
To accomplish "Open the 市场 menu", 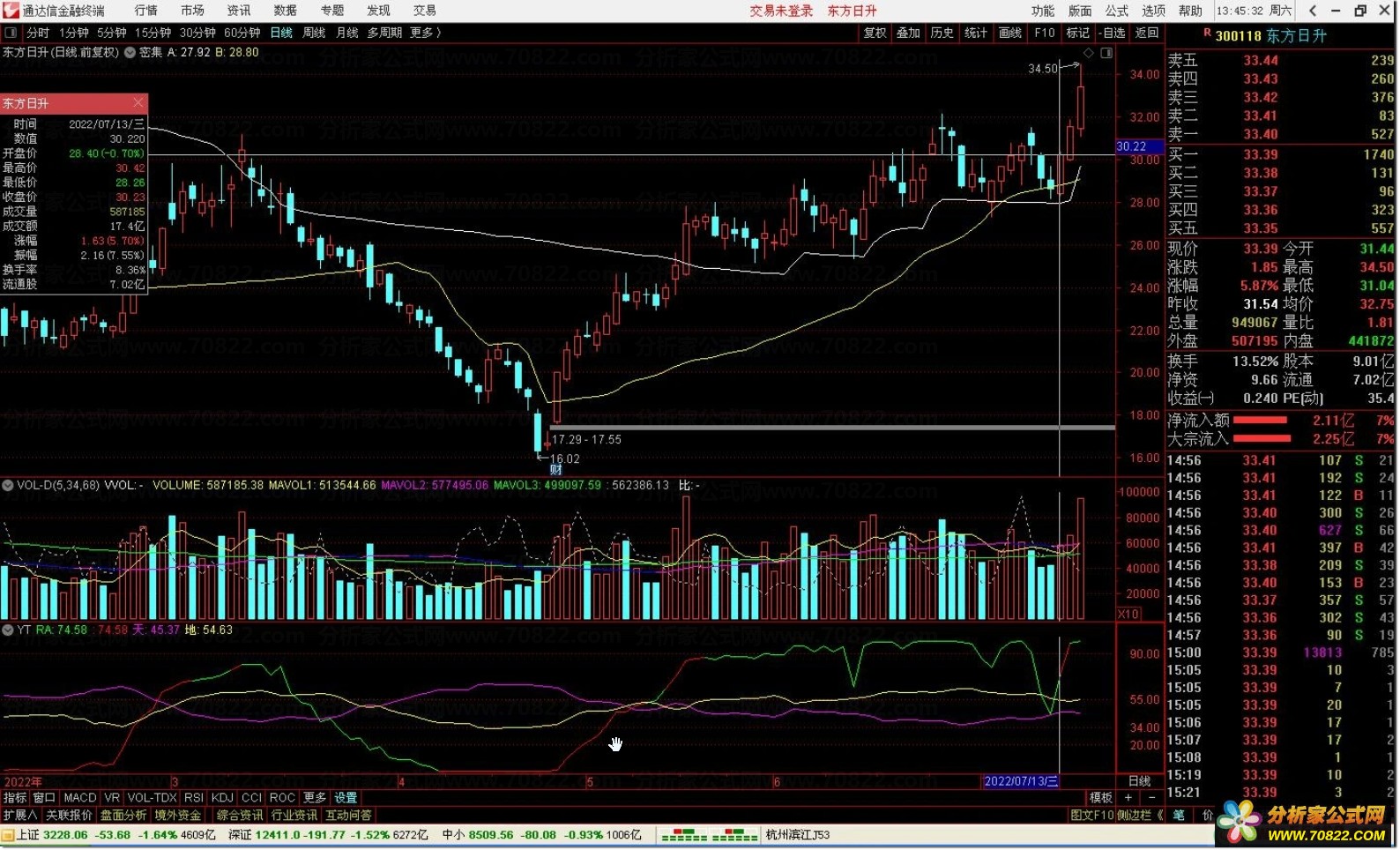I will point(192,11).
